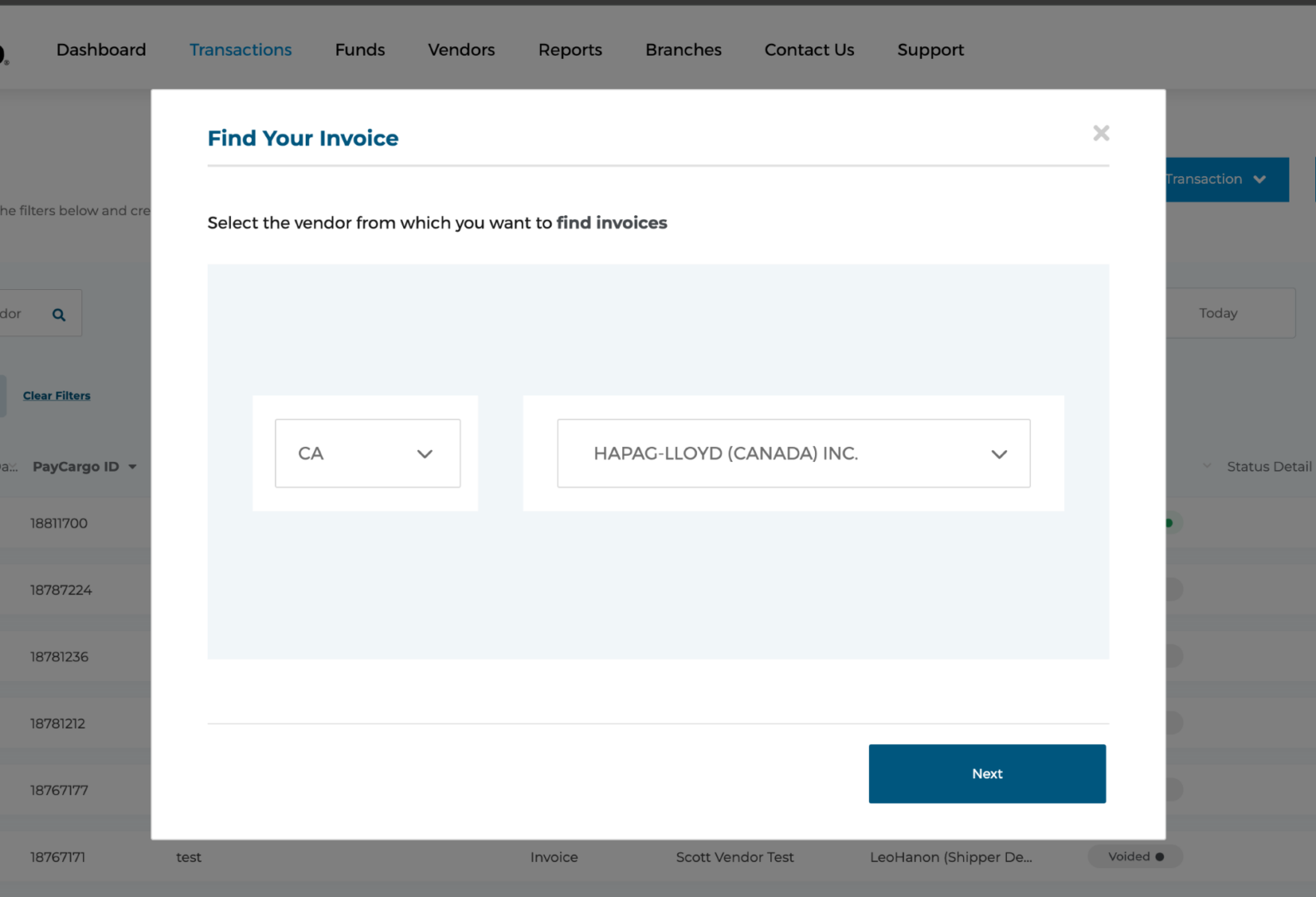The height and width of the screenshot is (897, 1316).
Task: Click the Voided status badge
Action: (1135, 856)
